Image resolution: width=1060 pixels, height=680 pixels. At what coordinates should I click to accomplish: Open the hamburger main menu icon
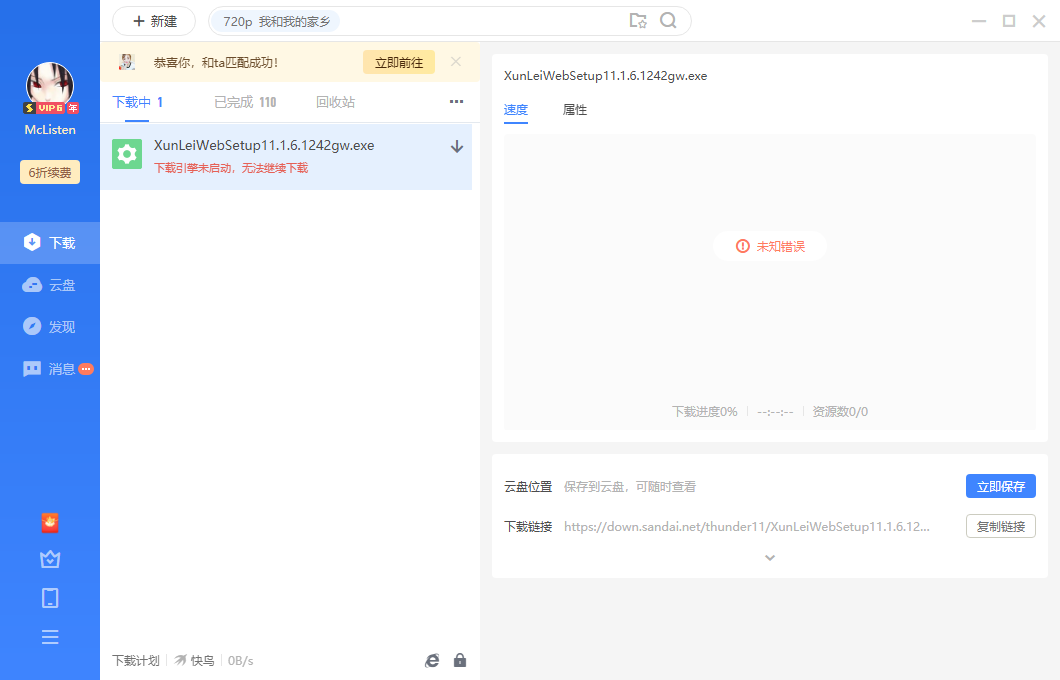pos(50,637)
